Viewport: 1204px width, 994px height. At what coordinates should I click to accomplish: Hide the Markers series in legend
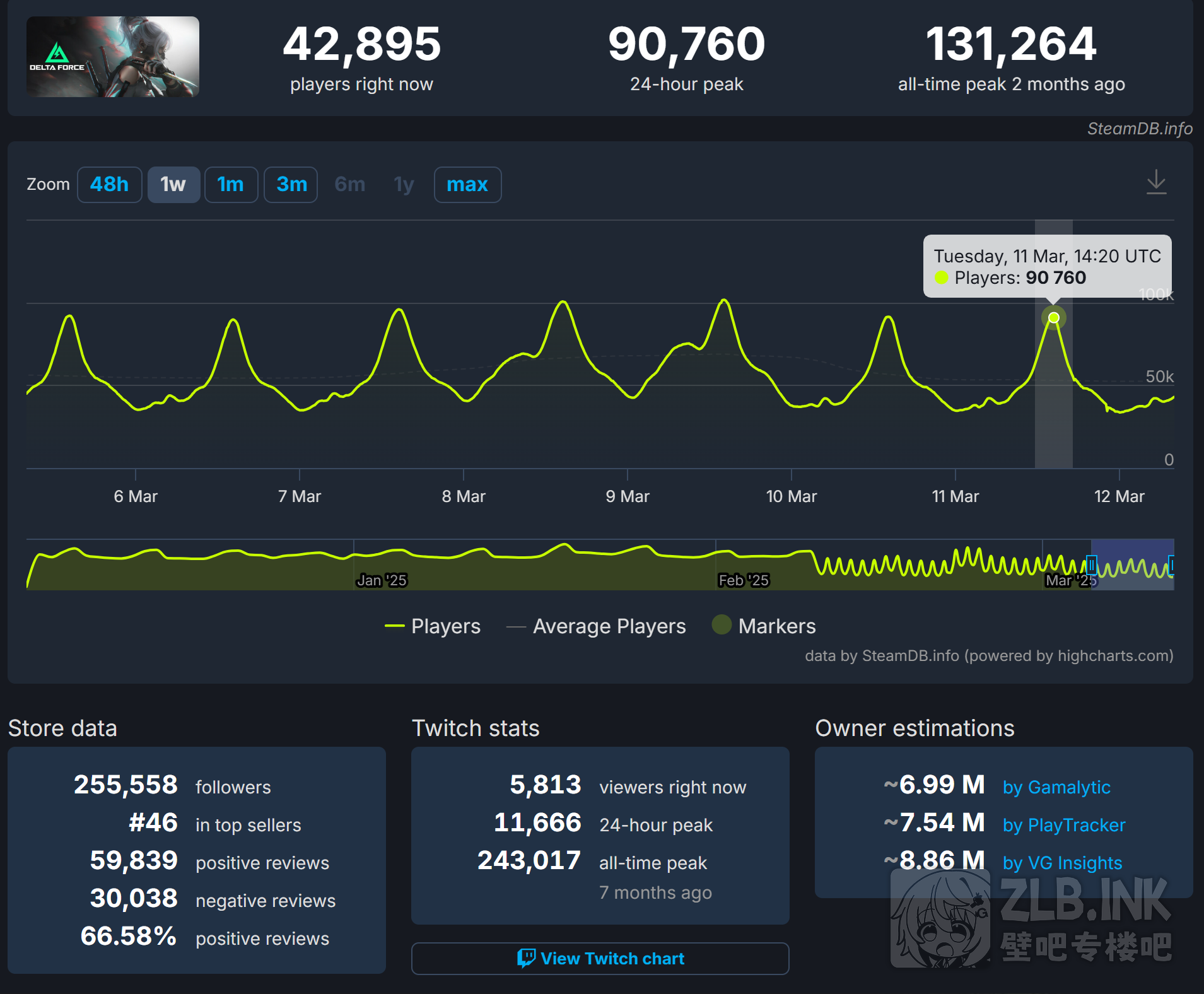tap(764, 626)
